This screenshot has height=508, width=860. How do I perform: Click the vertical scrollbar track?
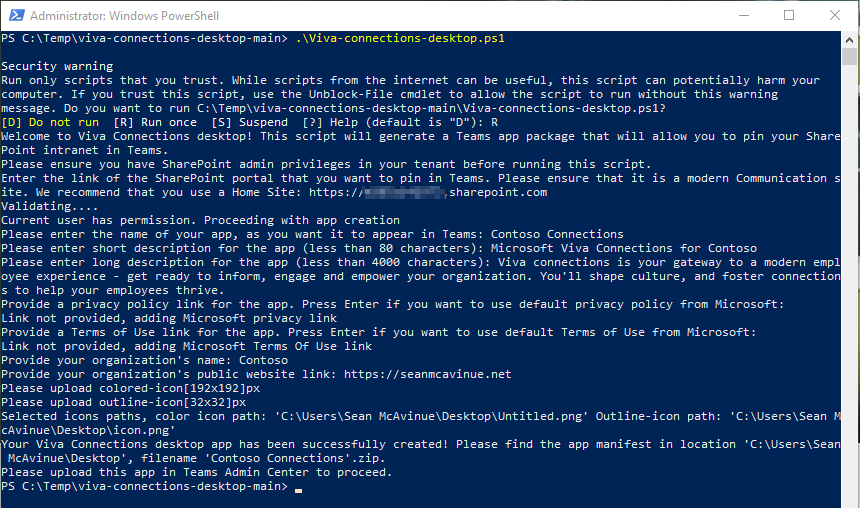point(851,300)
